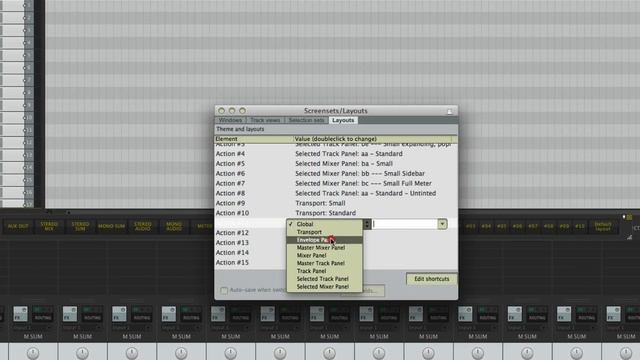This screenshot has height=360, width=640.
Task: Click the Default layout toolbar button
Action: point(603,226)
